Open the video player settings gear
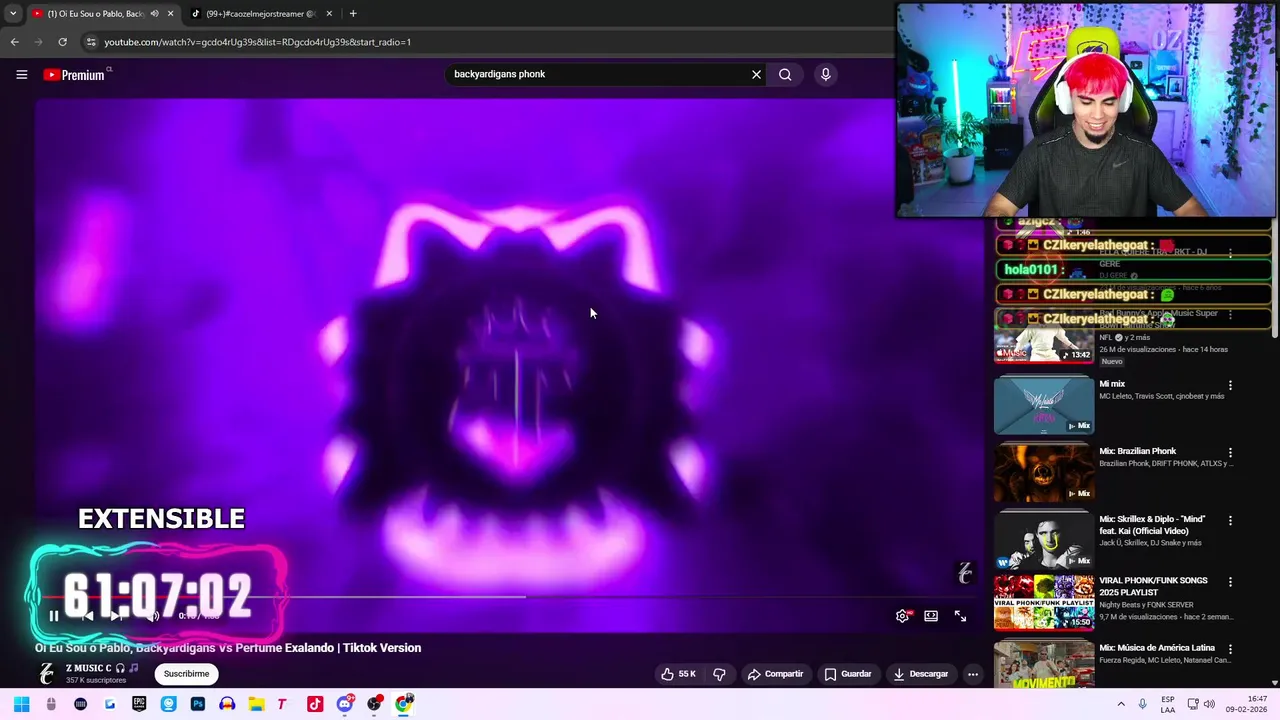This screenshot has height=720, width=1280. 902,616
